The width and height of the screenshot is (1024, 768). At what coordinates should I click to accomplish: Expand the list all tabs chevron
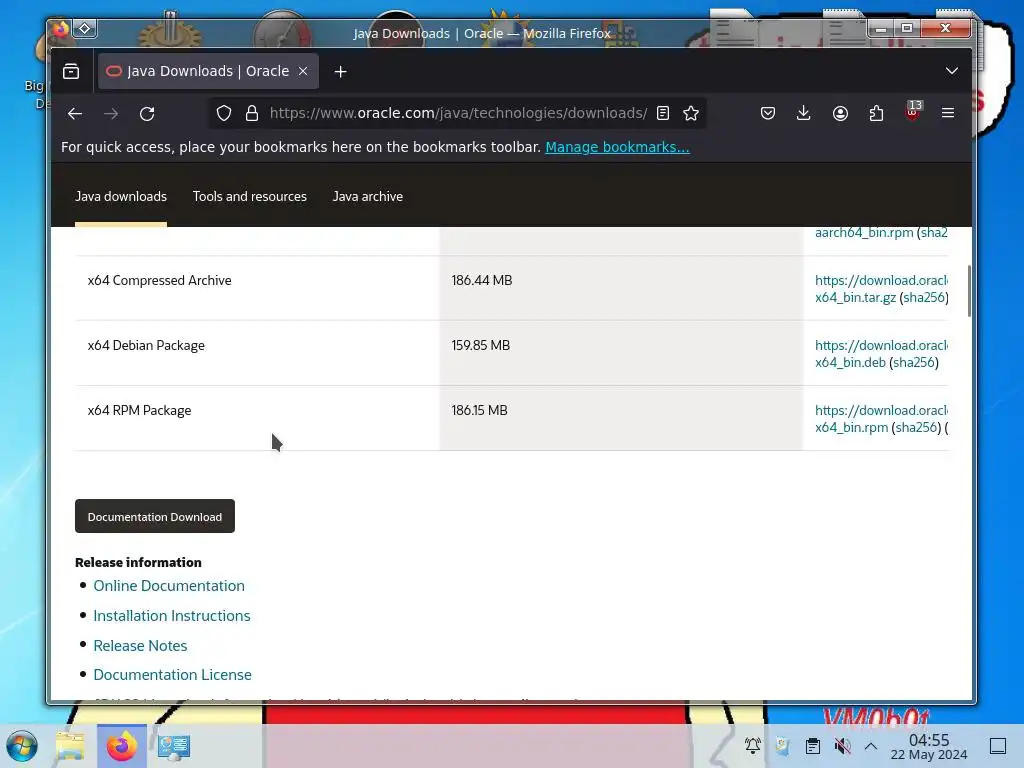(x=952, y=71)
